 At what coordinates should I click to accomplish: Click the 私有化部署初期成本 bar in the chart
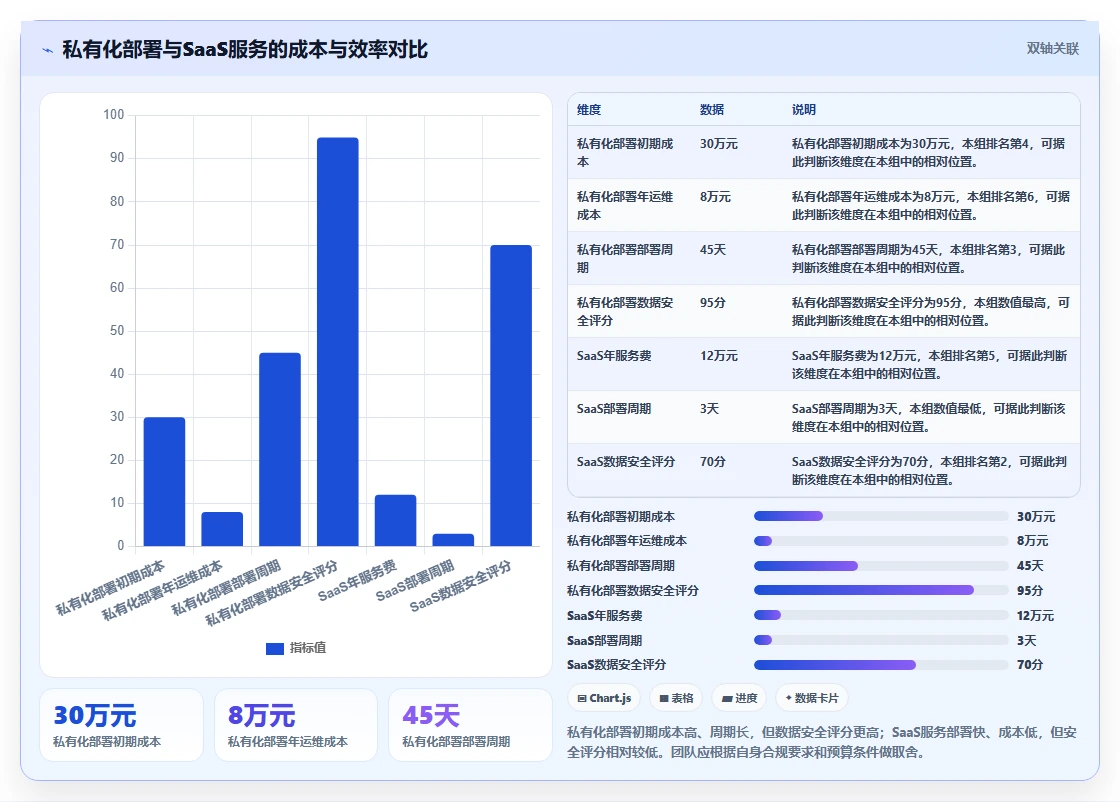[164, 482]
